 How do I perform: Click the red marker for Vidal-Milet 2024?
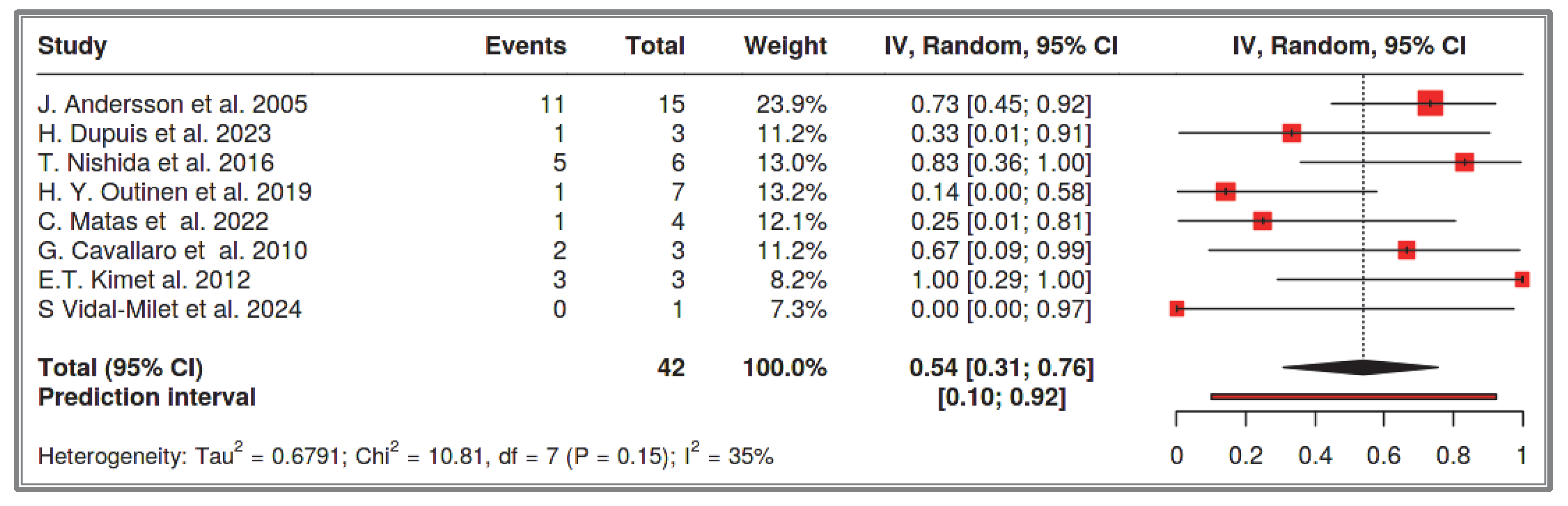click(1177, 309)
